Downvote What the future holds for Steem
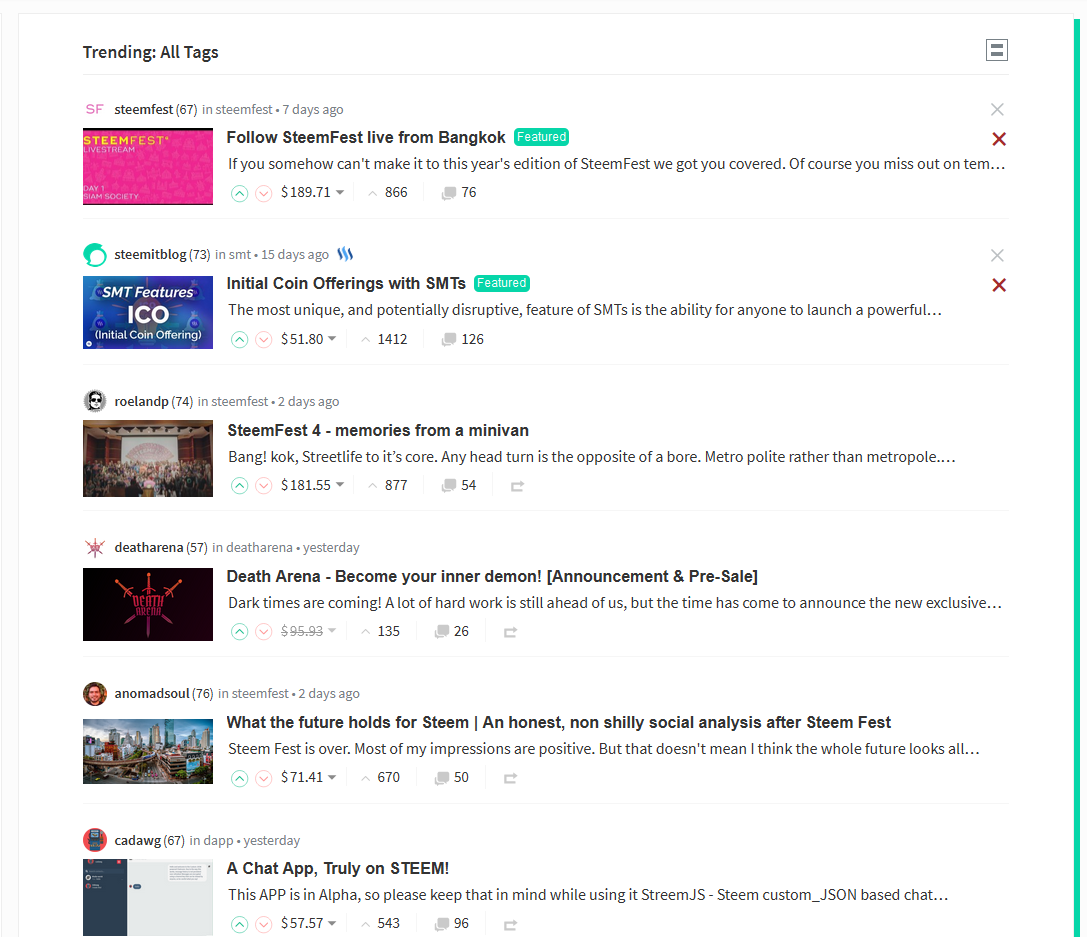 click(x=263, y=778)
